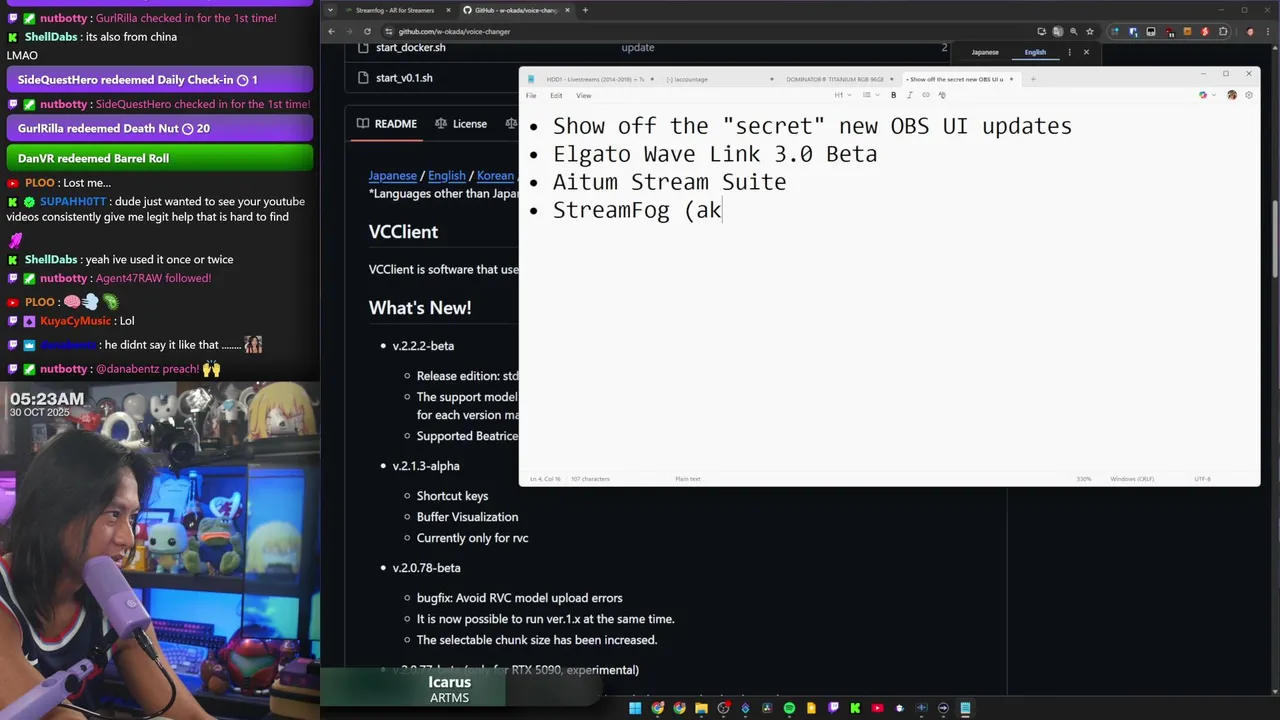The width and height of the screenshot is (1280, 720).
Task: Open the File menu in Notepad
Action: [x=531, y=95]
